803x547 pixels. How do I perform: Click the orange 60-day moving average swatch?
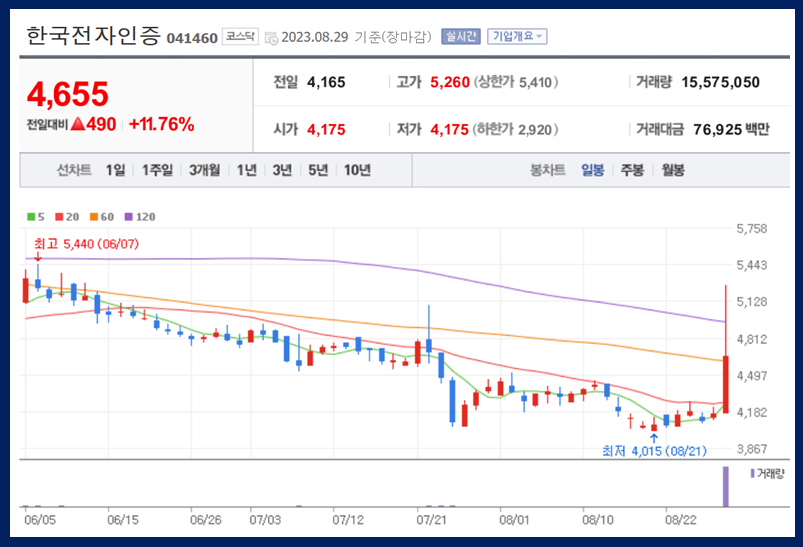click(x=94, y=217)
